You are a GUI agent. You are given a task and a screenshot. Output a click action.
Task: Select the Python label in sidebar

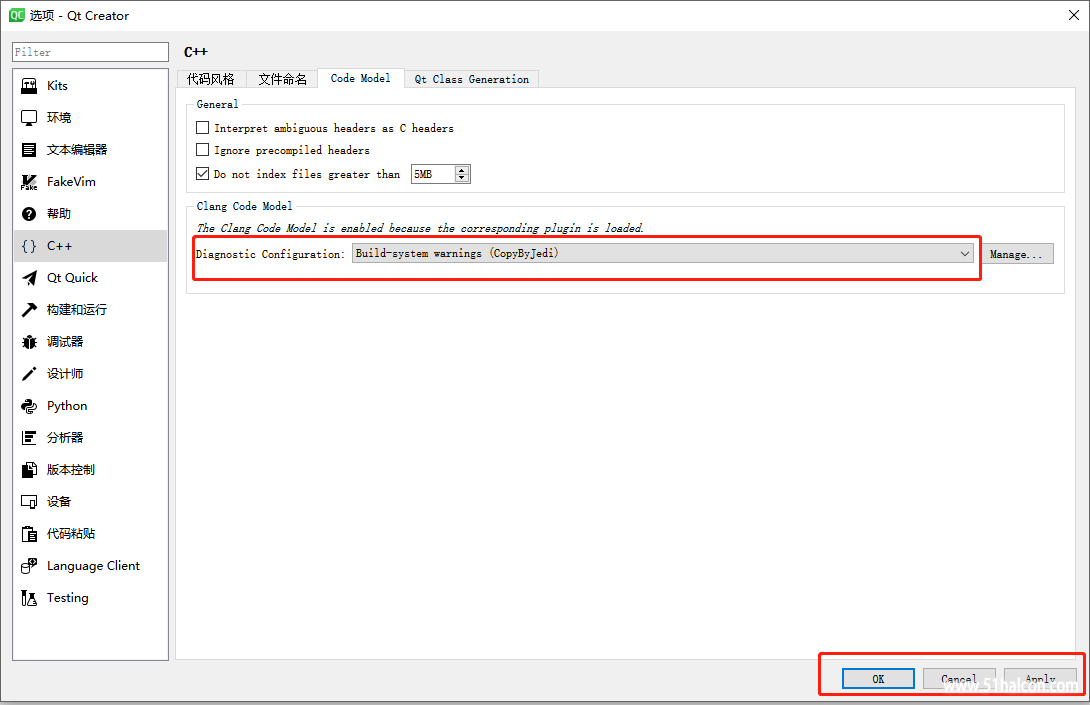click(x=67, y=405)
